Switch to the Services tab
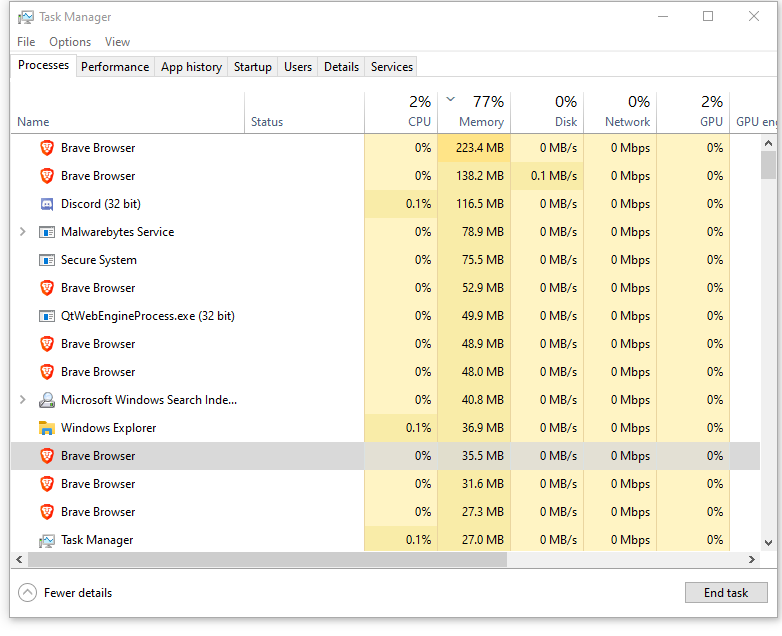782x636 pixels. [x=391, y=67]
